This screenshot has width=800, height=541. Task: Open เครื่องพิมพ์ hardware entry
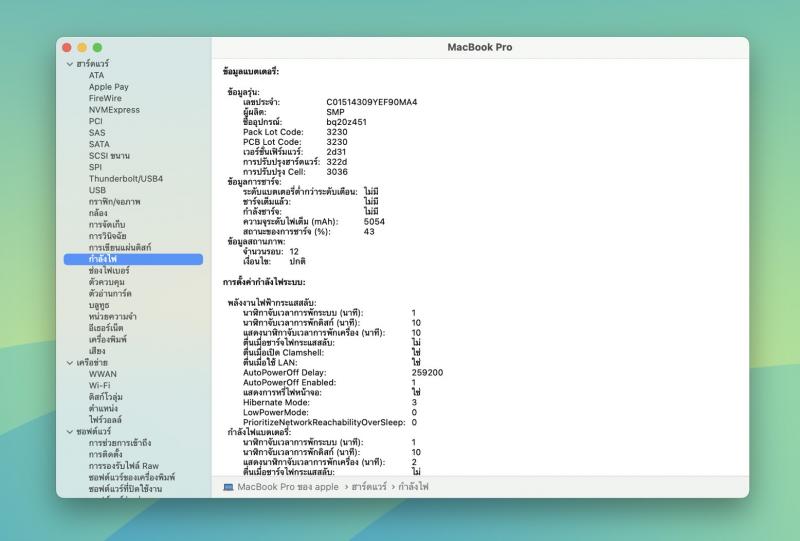(x=108, y=339)
